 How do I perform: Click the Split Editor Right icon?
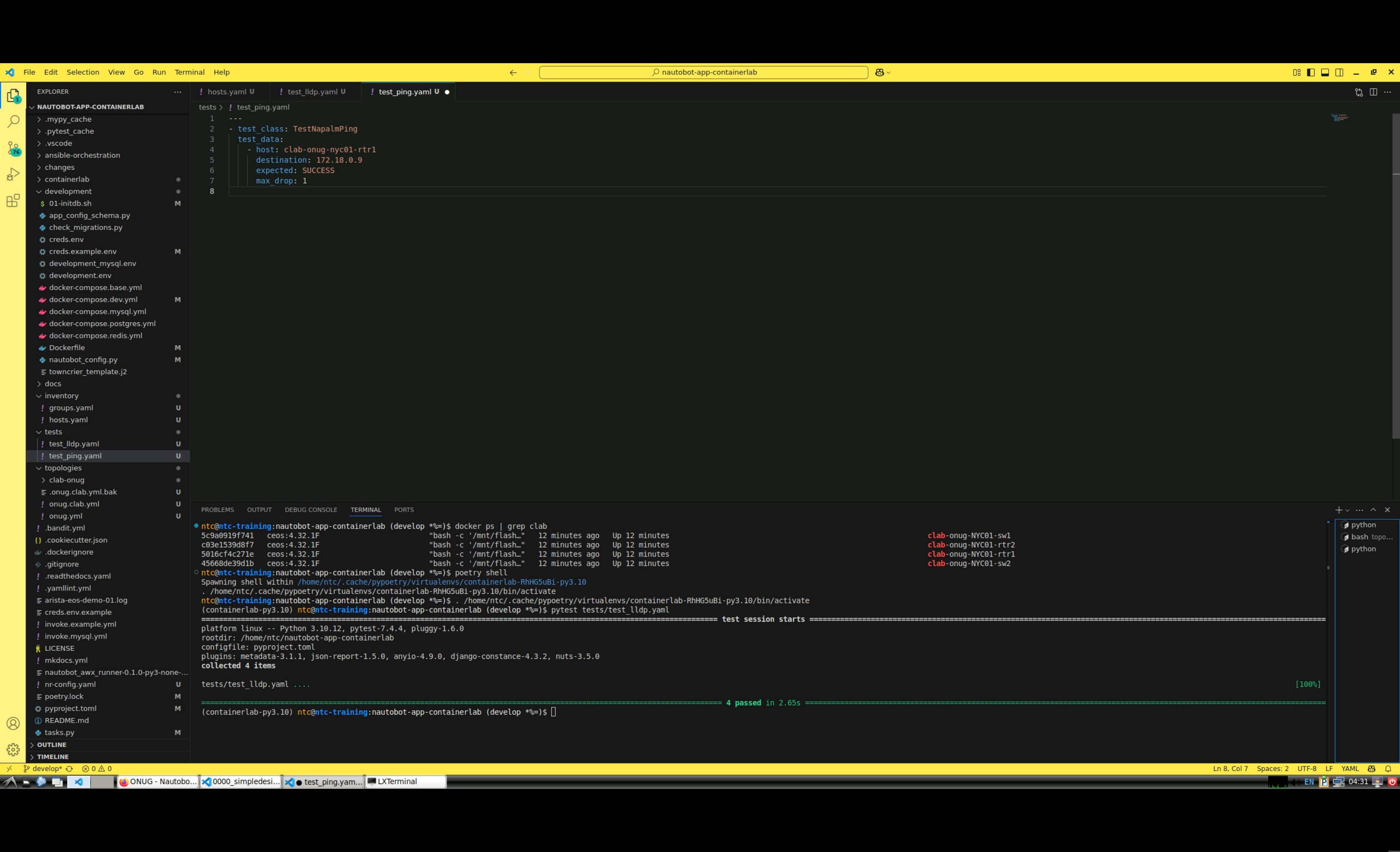pos(1373,92)
